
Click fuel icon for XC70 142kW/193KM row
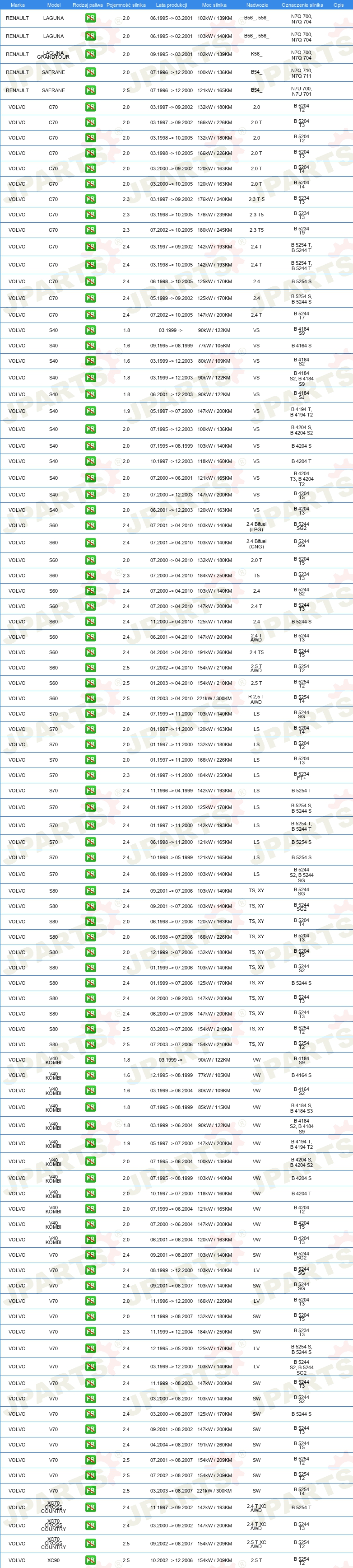(90, 1508)
